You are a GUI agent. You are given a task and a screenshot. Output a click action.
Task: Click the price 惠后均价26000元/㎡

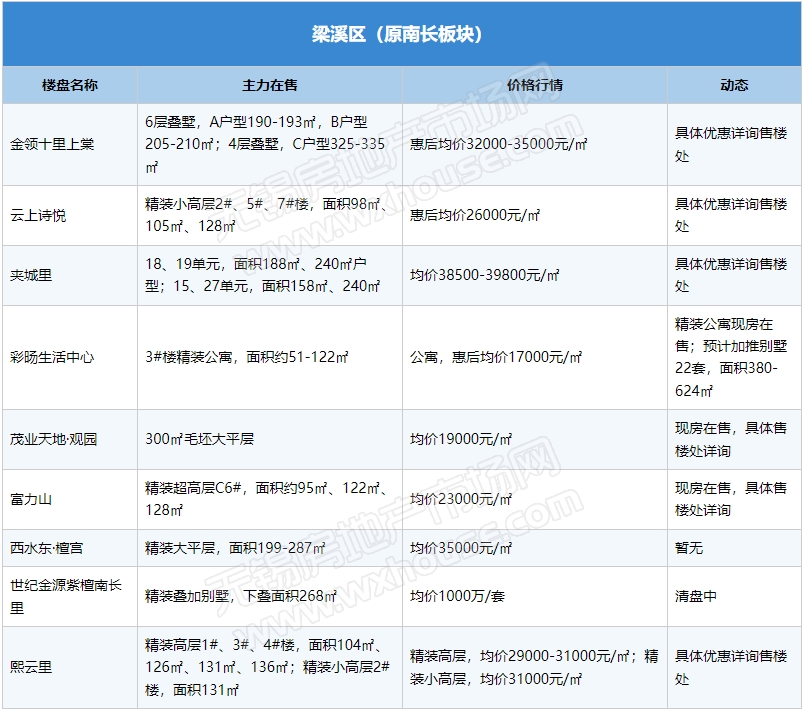tap(475, 215)
